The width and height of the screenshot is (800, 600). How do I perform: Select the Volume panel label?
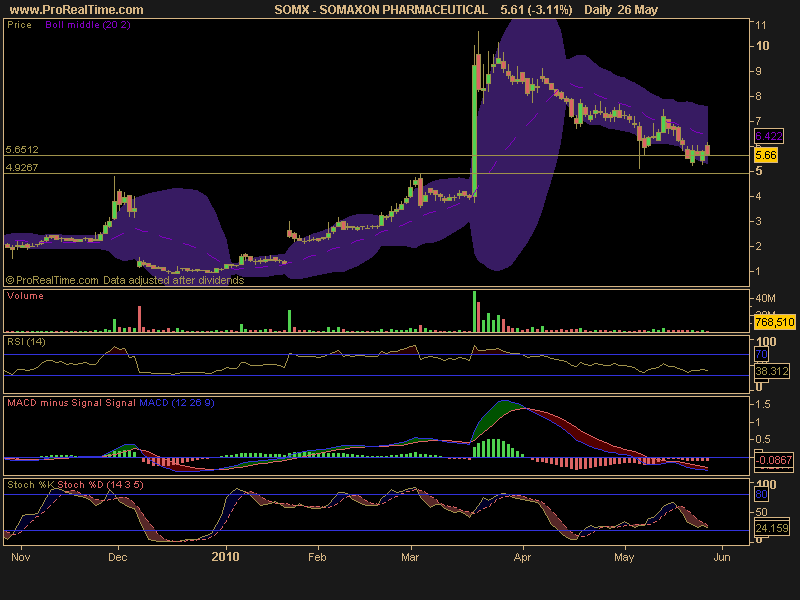click(25, 296)
